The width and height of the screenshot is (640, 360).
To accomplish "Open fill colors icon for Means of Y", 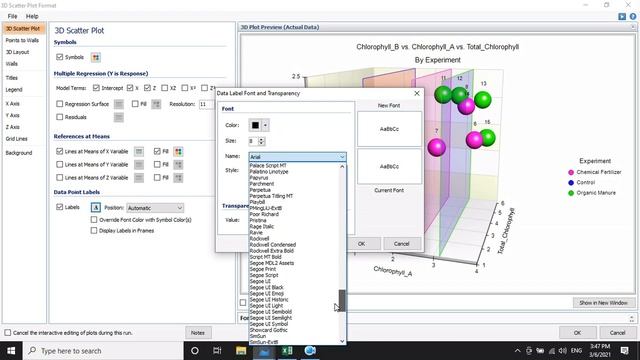I will point(178,164).
